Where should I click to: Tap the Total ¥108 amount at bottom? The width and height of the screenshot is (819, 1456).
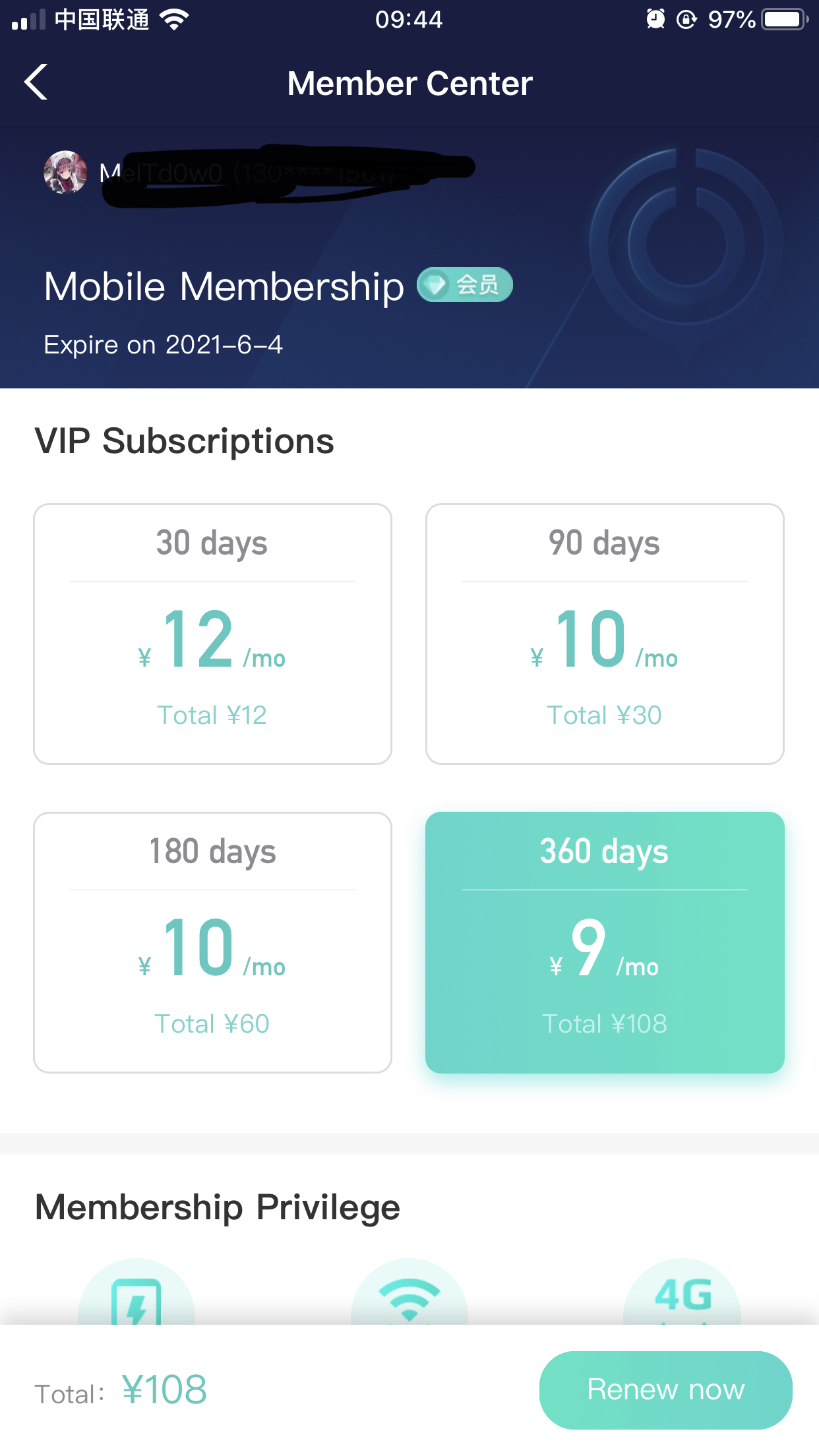(164, 1389)
